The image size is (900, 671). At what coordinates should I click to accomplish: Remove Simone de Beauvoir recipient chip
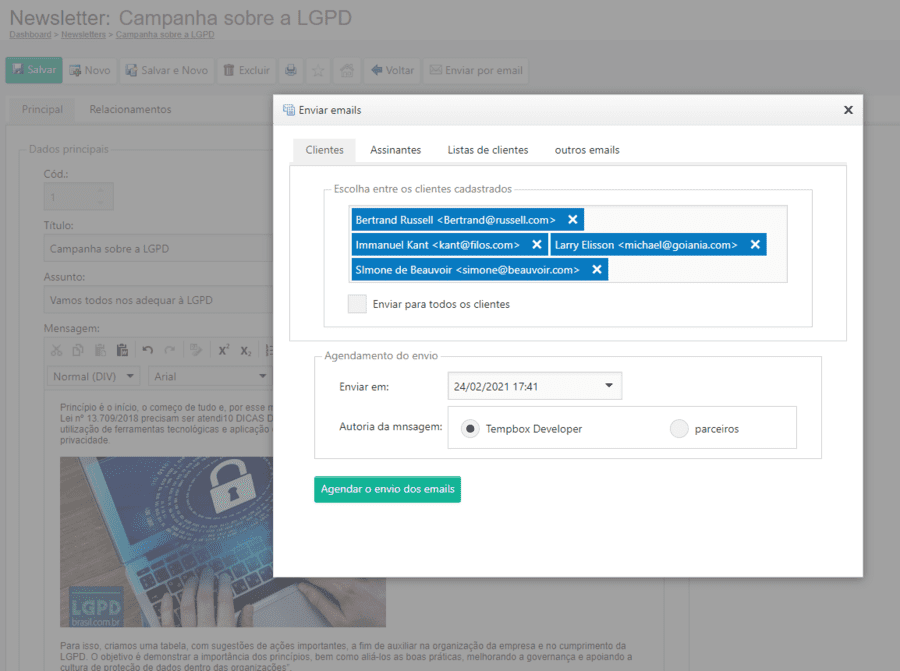click(596, 270)
